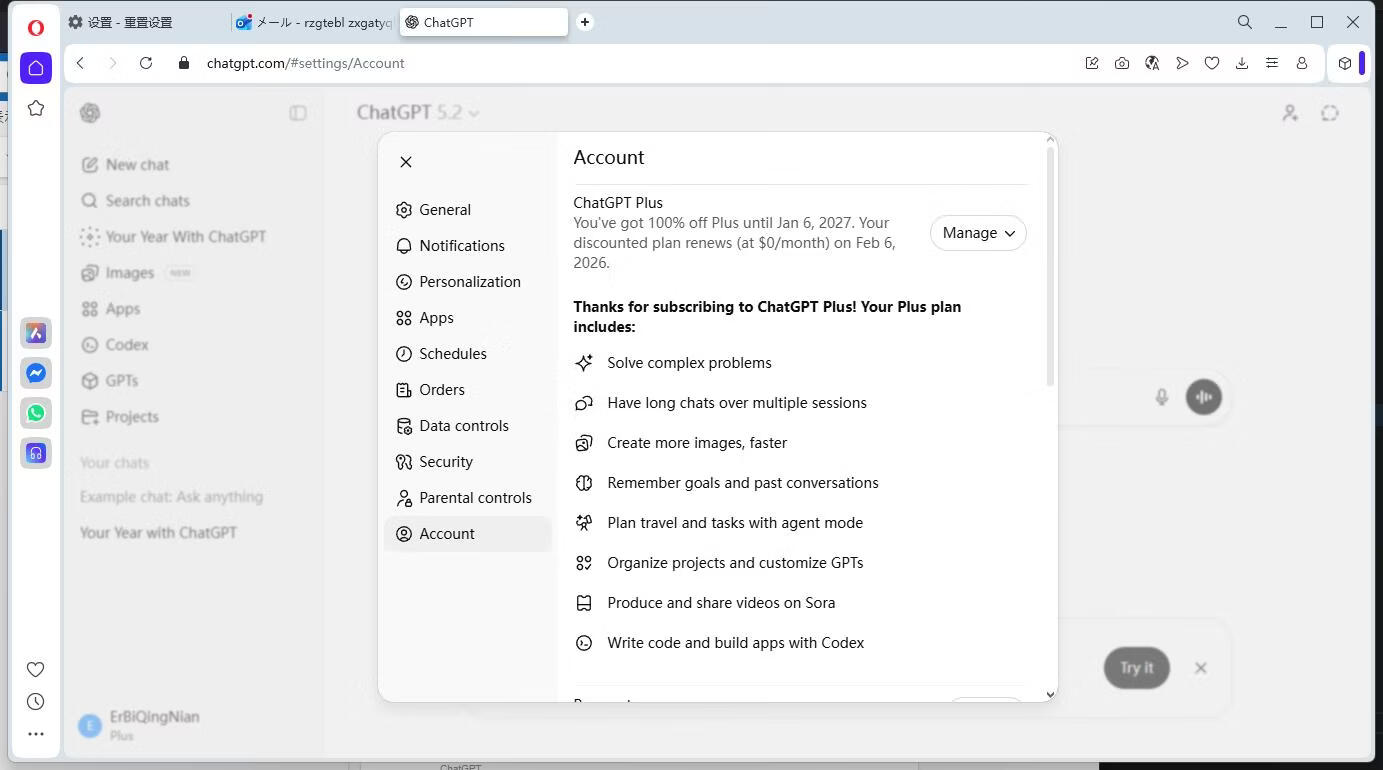Click the browser tab search icon

pyautogui.click(x=1245, y=22)
